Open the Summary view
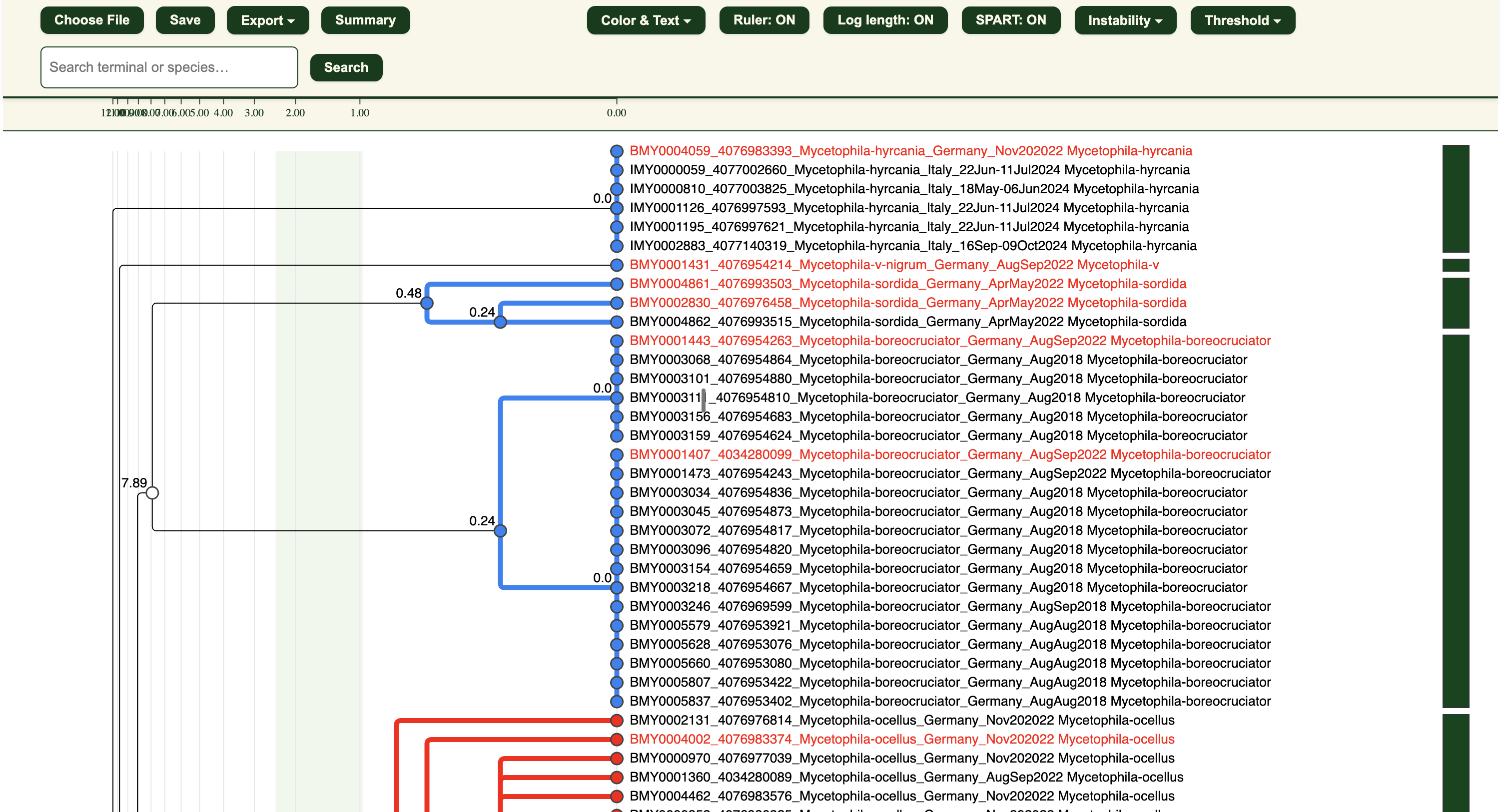1506x812 pixels. coord(365,20)
